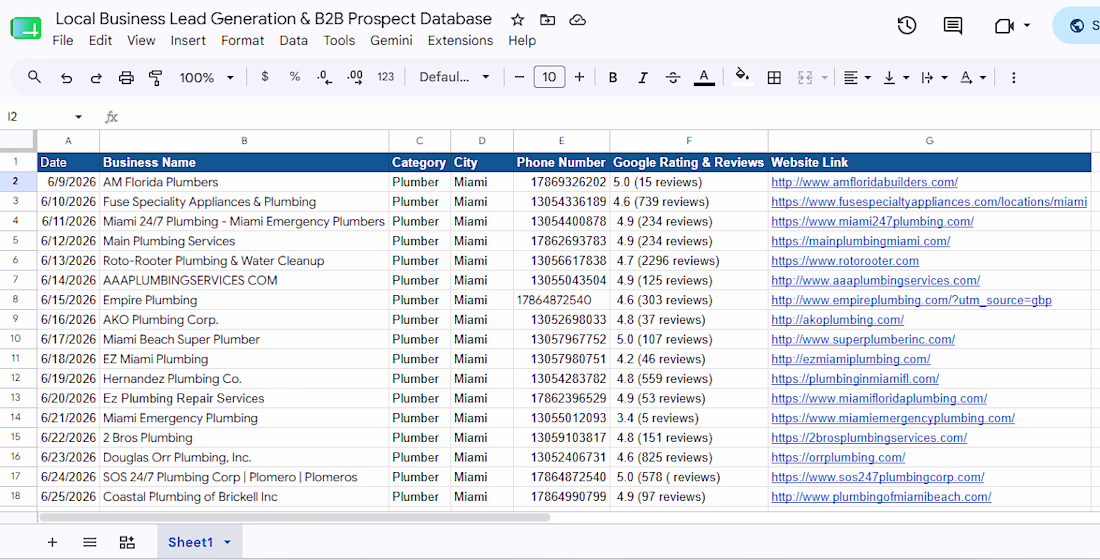Edit the font size field
Viewport: 1100px width, 560px height.
click(x=549, y=77)
